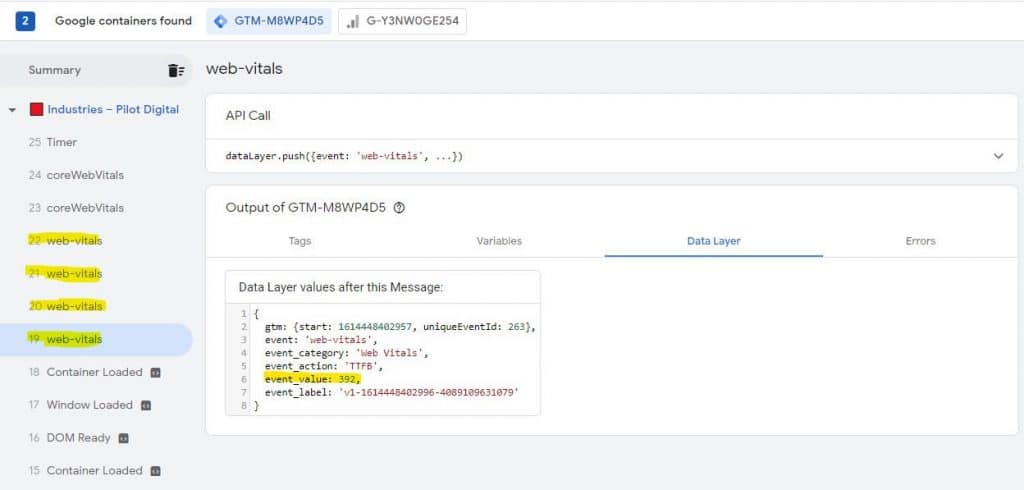Click the 'Data Layer values after this Message:' heading
The image size is (1024, 490).
click(341, 287)
